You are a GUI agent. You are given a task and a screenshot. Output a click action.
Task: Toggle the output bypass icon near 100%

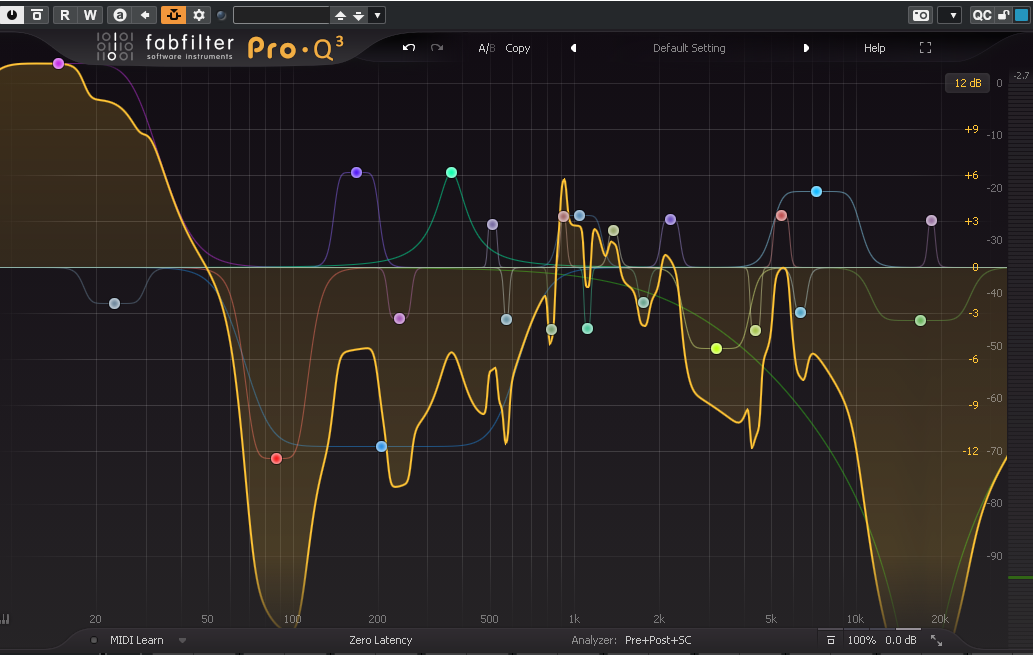831,640
